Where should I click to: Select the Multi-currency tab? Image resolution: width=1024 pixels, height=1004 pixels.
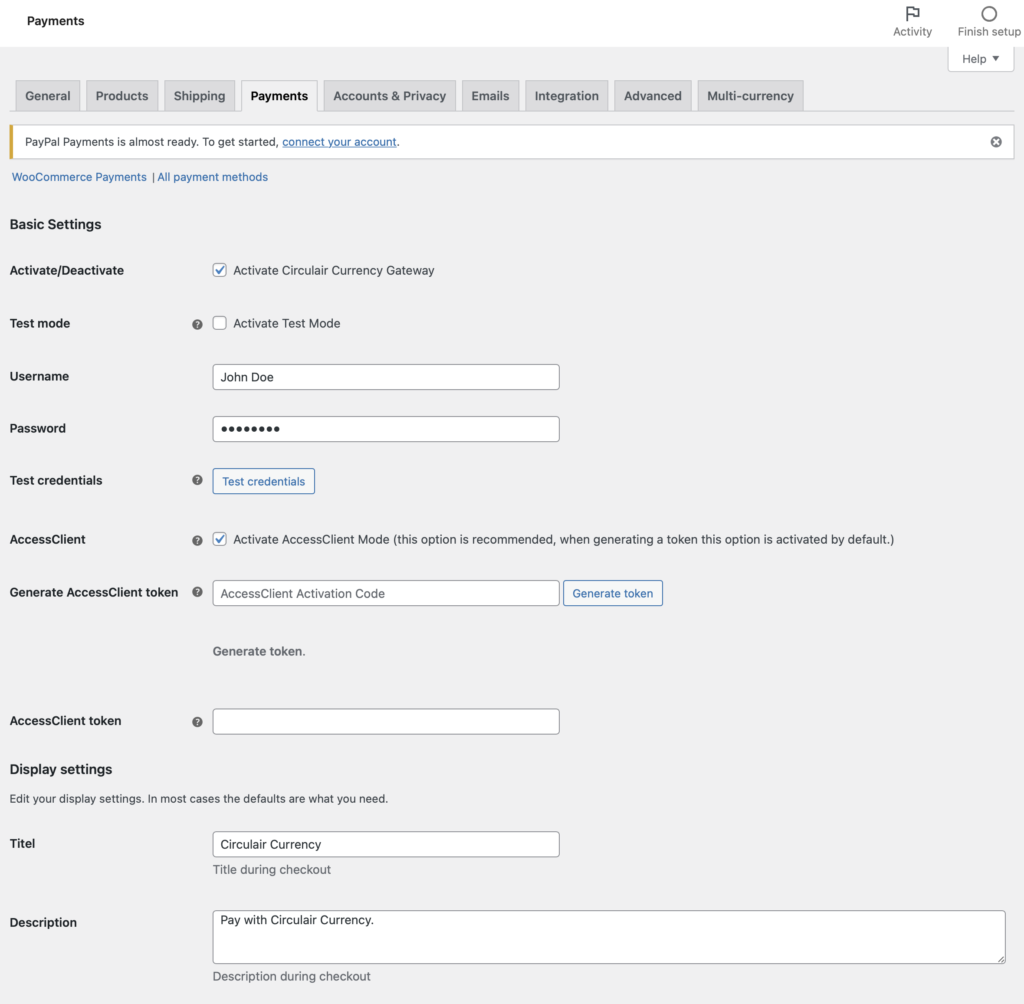pyautogui.click(x=750, y=95)
